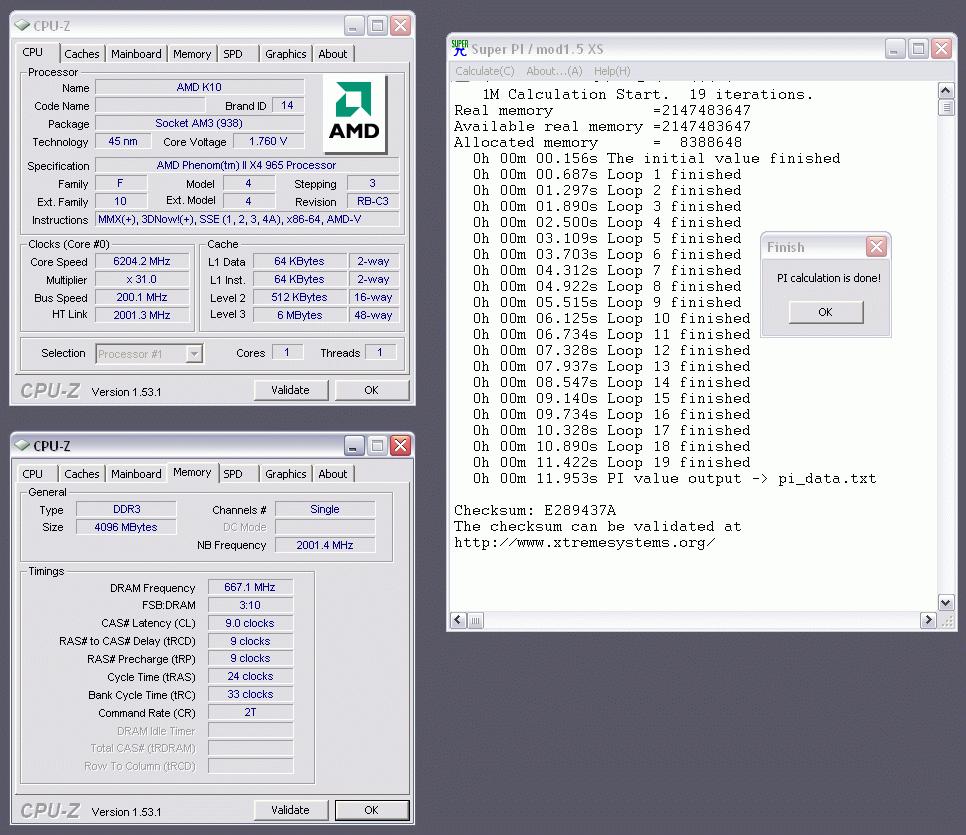Click the Checksum: E289437A line
The height and width of the screenshot is (835, 966).
535,510
